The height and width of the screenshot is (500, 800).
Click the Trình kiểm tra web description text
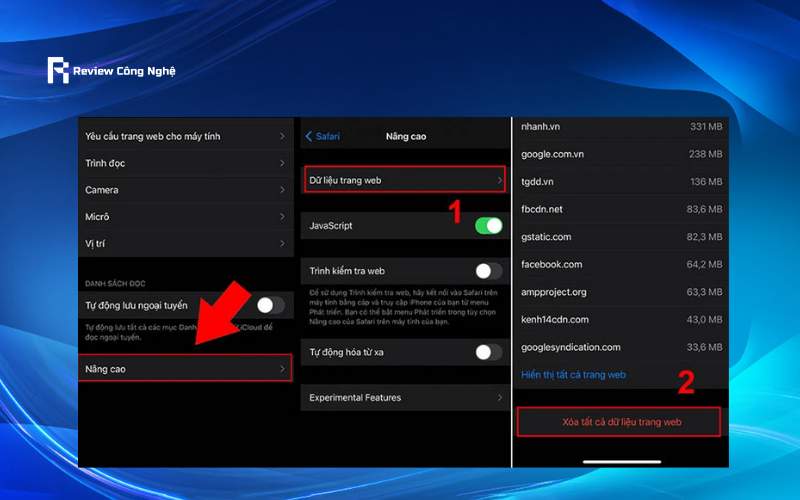(x=403, y=307)
